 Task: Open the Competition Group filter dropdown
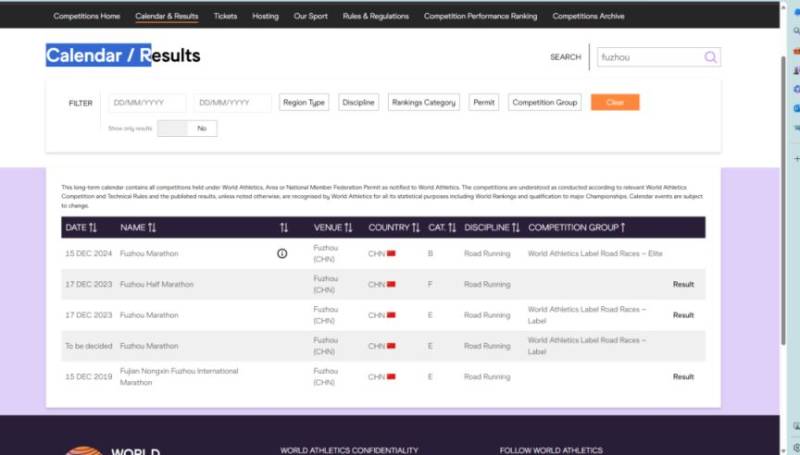click(545, 102)
